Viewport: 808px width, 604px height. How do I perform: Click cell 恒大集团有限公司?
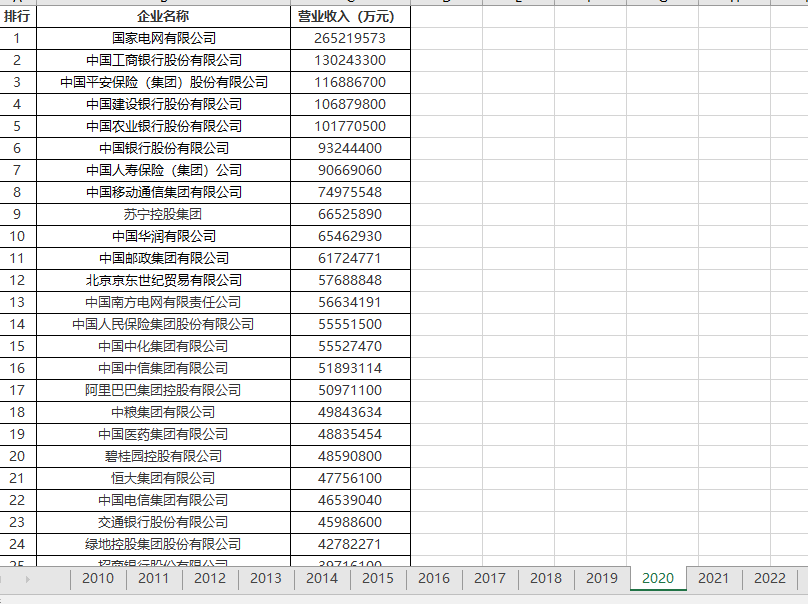[163, 478]
